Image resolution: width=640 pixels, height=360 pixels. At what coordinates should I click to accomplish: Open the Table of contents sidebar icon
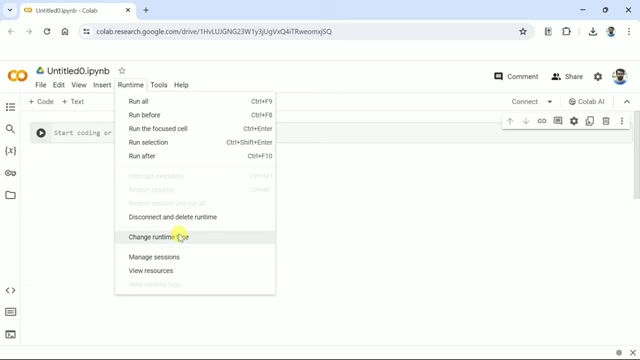[11, 107]
